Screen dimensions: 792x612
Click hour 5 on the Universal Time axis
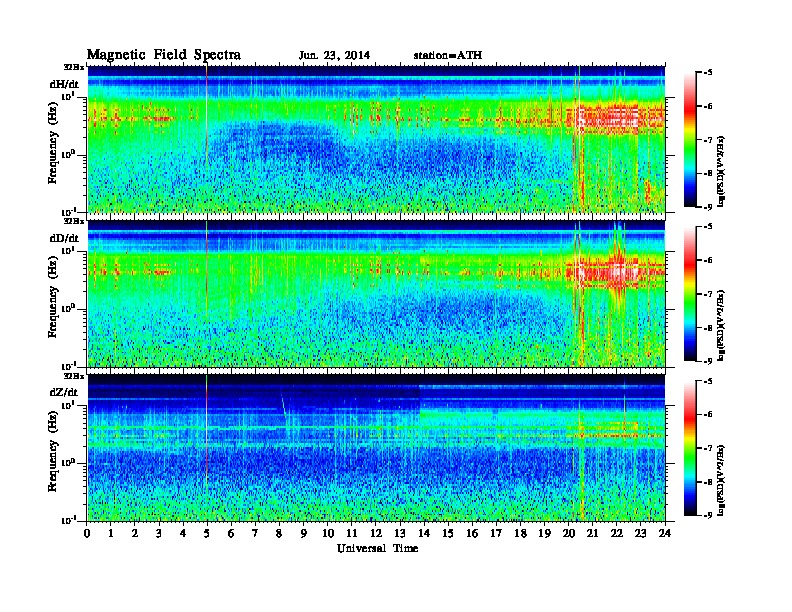tap(207, 533)
